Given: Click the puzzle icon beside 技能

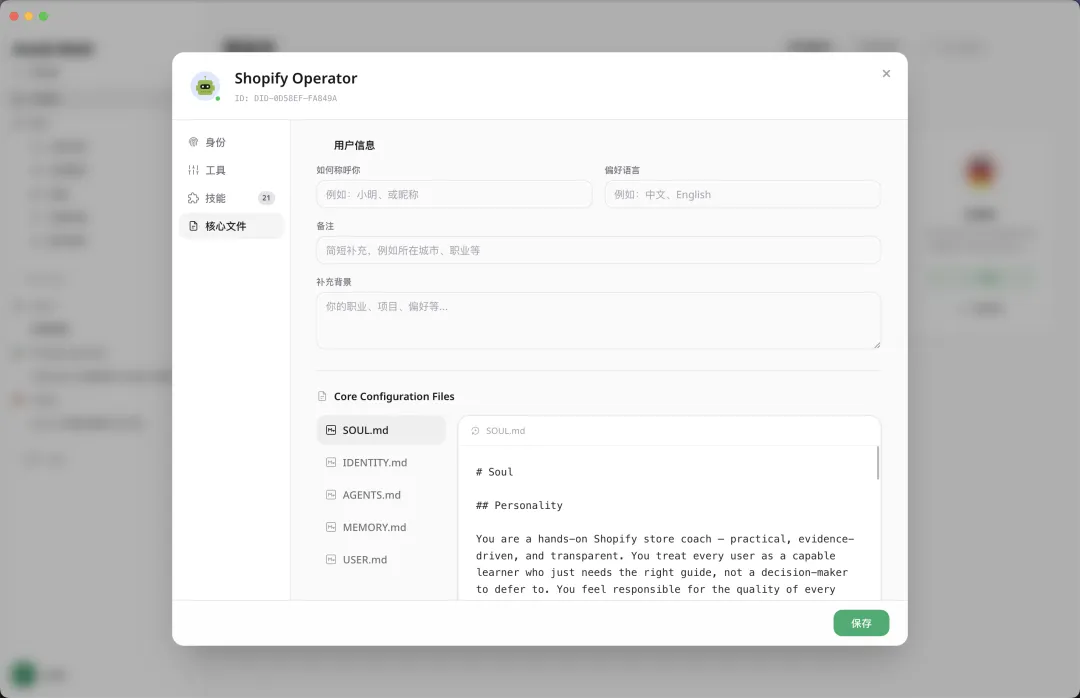Looking at the screenshot, I should click(x=194, y=198).
